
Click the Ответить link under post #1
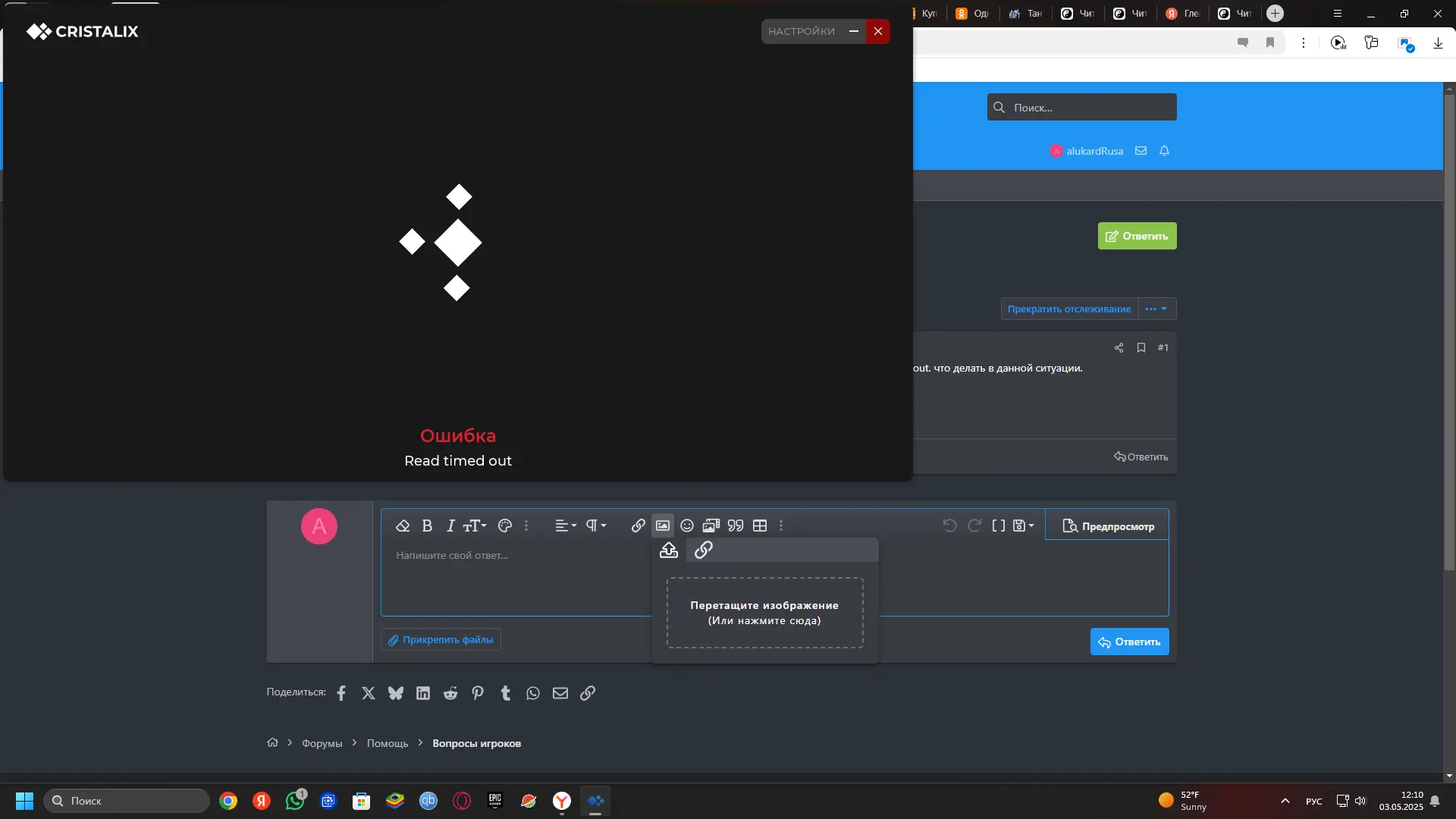click(x=1141, y=457)
